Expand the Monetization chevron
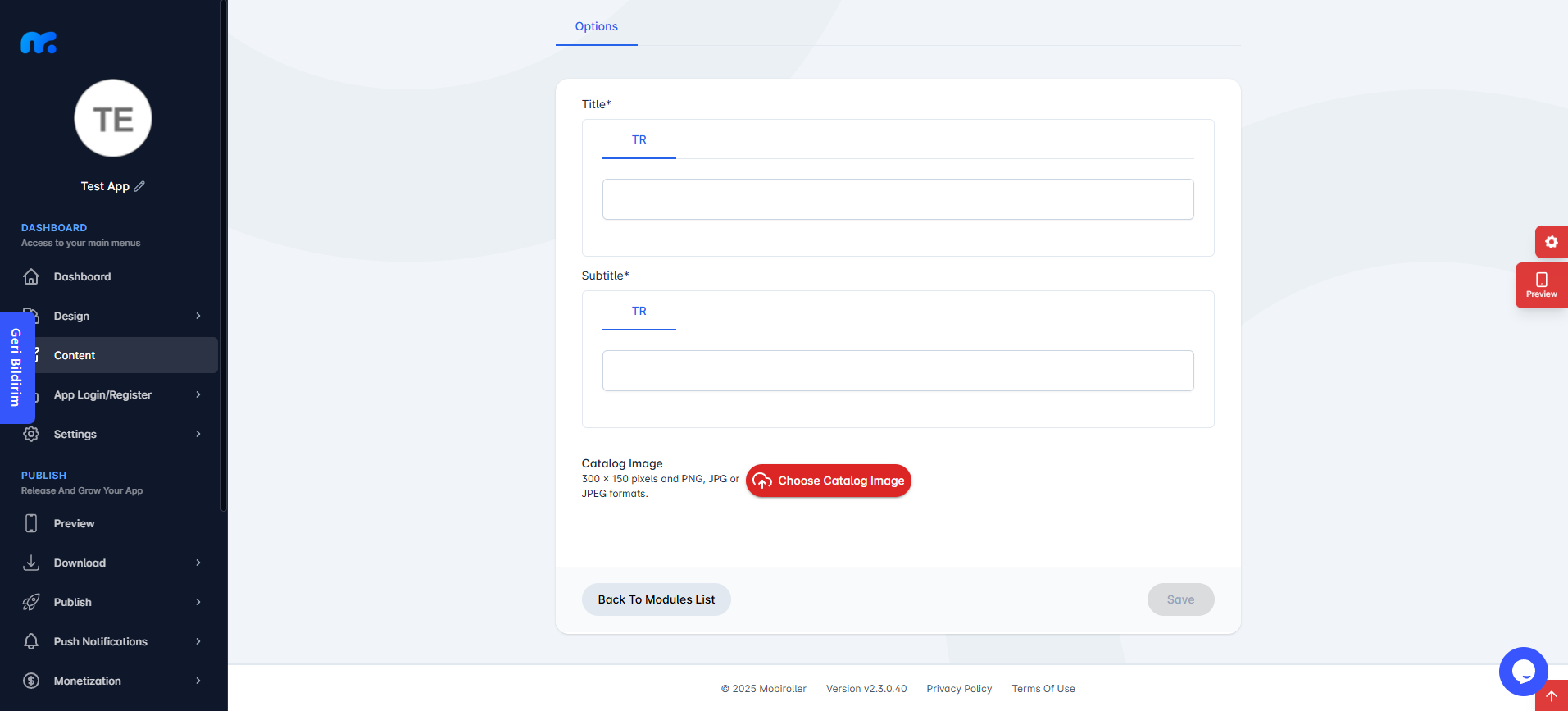 pyautogui.click(x=198, y=681)
